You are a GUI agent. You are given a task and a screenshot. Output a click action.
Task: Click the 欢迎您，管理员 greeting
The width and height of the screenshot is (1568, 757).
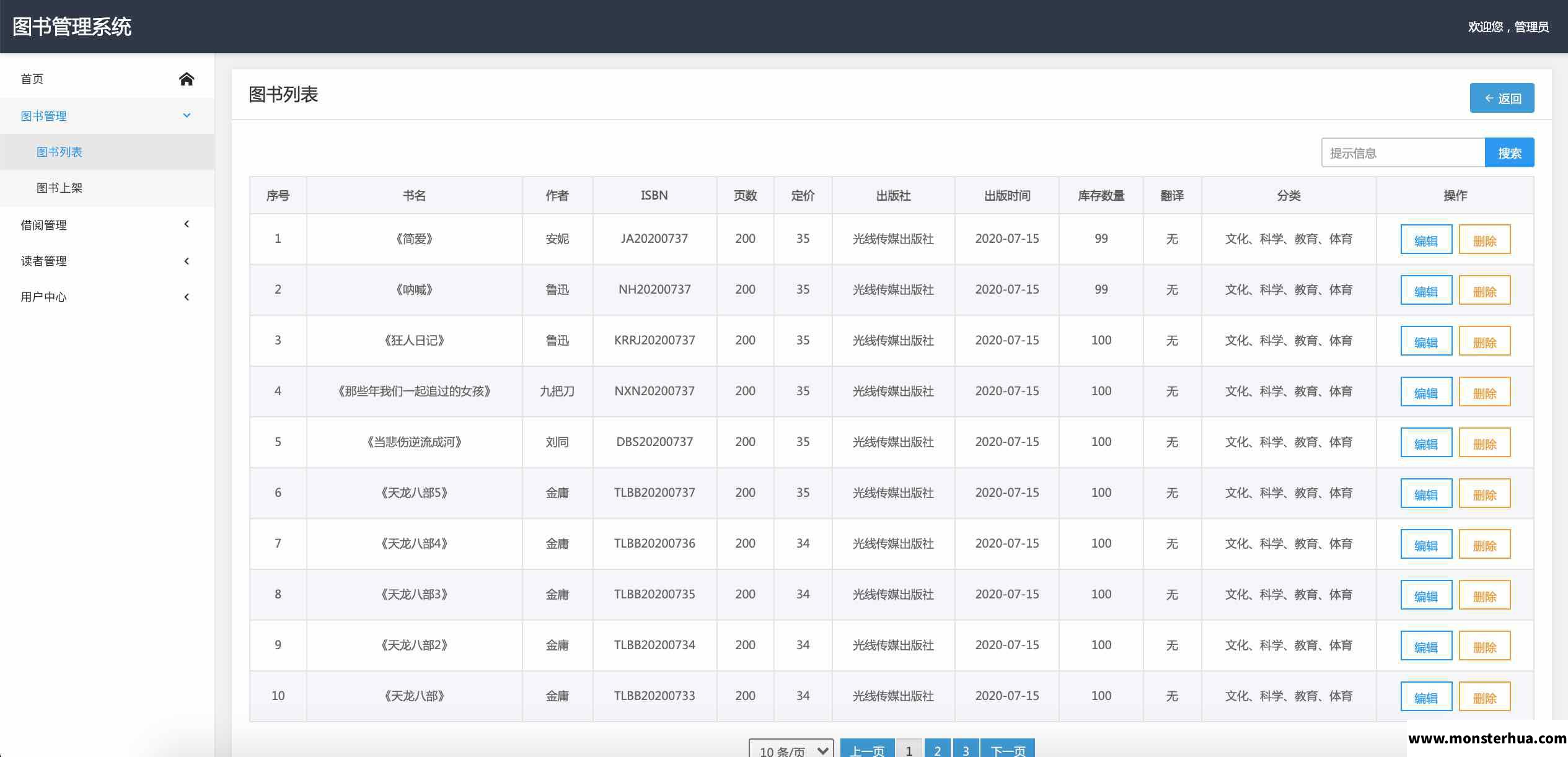1508,27
